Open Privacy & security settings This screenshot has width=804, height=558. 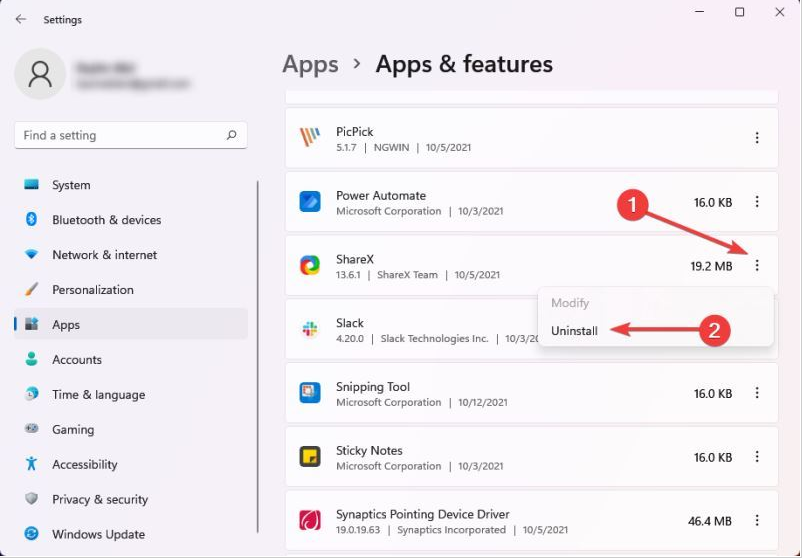pyautogui.click(x=99, y=499)
